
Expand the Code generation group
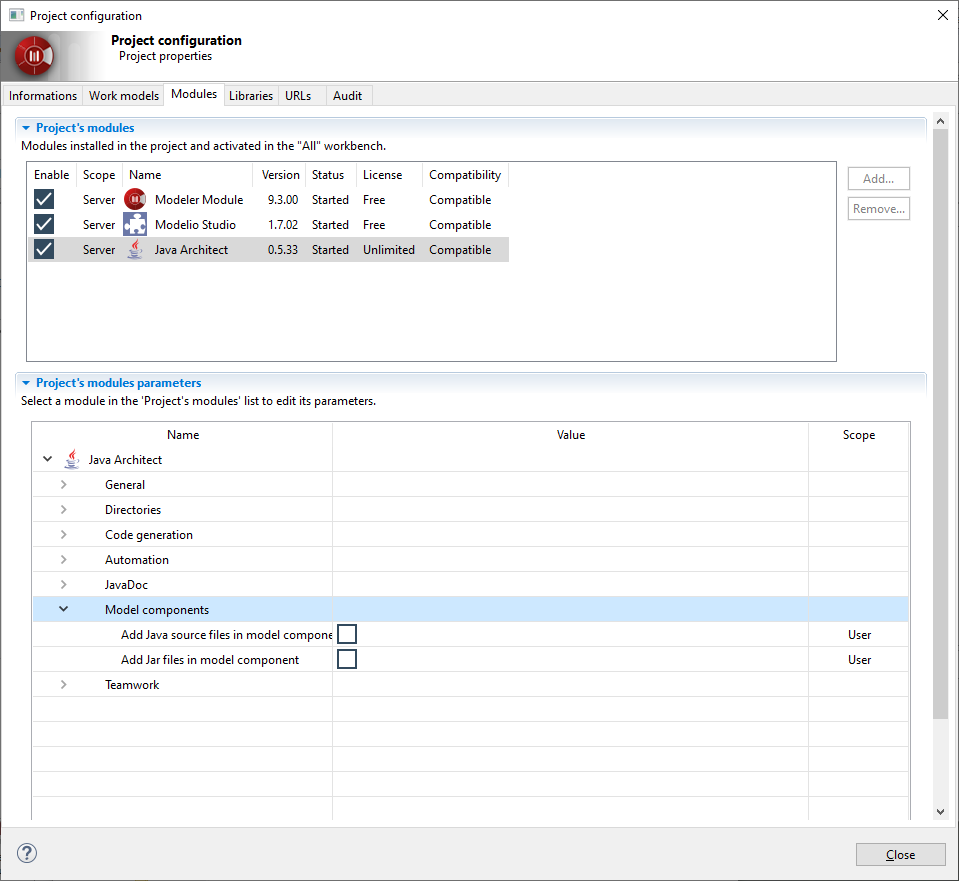click(x=64, y=535)
